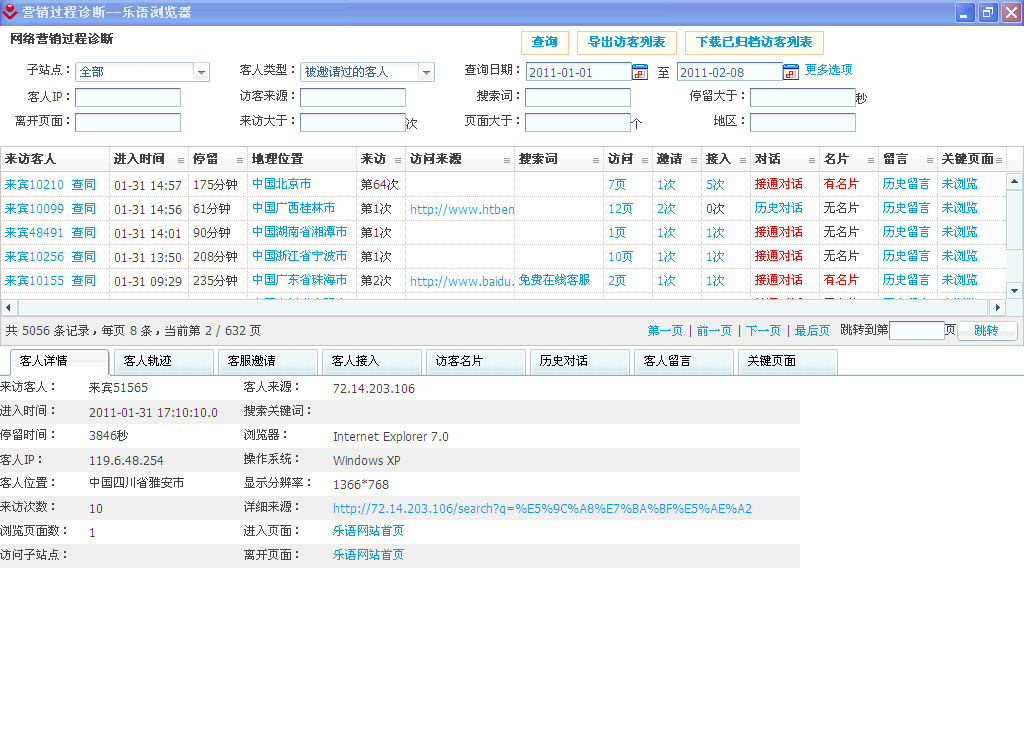The height and width of the screenshot is (738, 1024).
Task: Click horizontal scrollbar left arrow
Action: pyautogui.click(x=8, y=307)
